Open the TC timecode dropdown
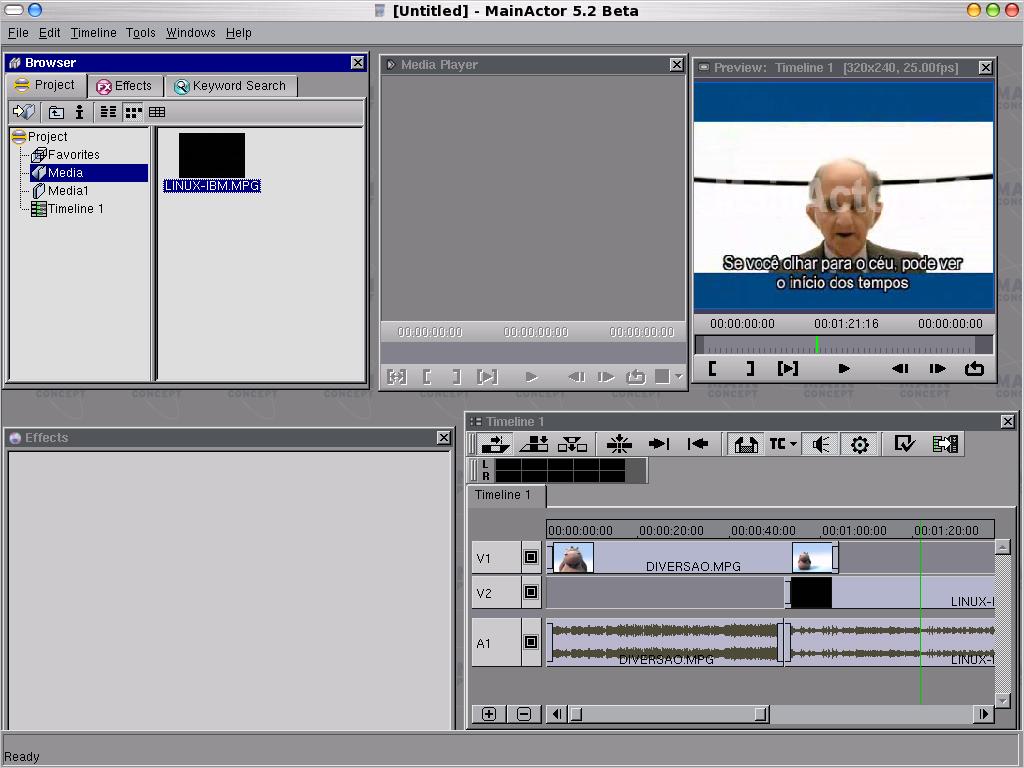Image resolution: width=1024 pixels, height=768 pixels. [782, 444]
